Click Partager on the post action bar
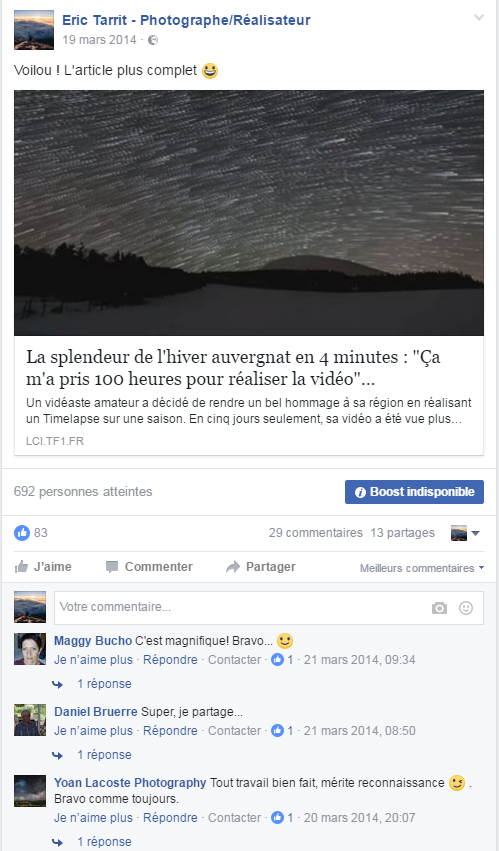499x851 pixels. pyautogui.click(x=261, y=567)
